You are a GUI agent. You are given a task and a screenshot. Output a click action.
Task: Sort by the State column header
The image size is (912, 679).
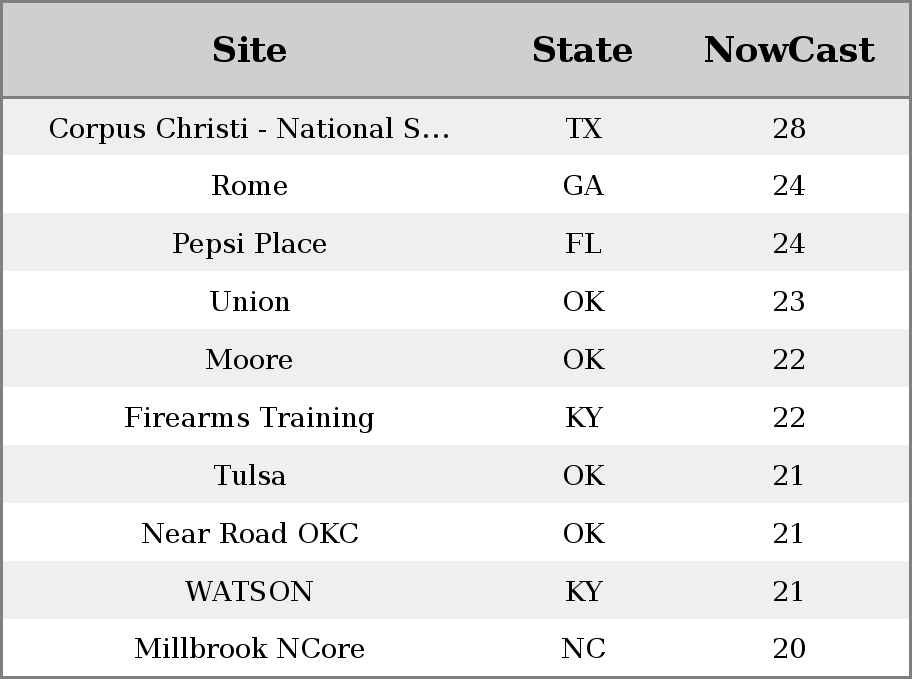coord(583,50)
